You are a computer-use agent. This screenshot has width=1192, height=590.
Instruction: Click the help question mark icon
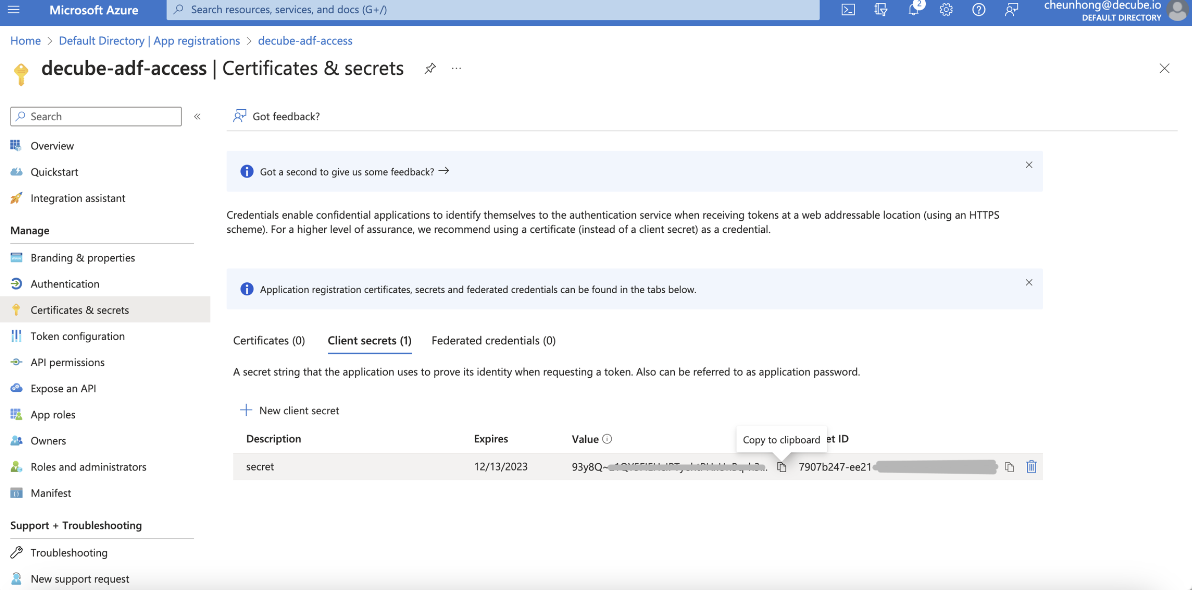(979, 10)
